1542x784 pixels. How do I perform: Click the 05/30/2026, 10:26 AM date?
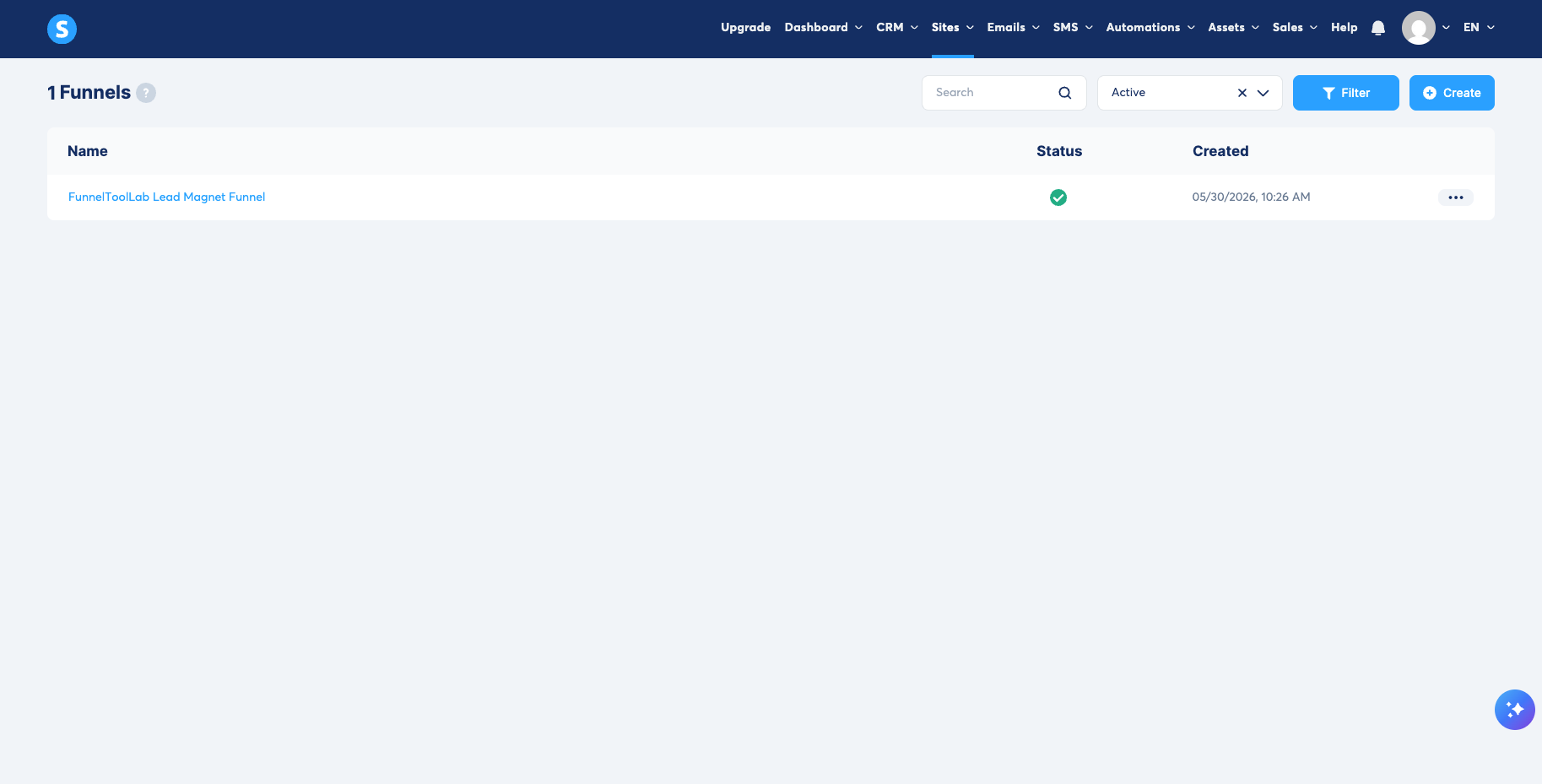tap(1251, 197)
